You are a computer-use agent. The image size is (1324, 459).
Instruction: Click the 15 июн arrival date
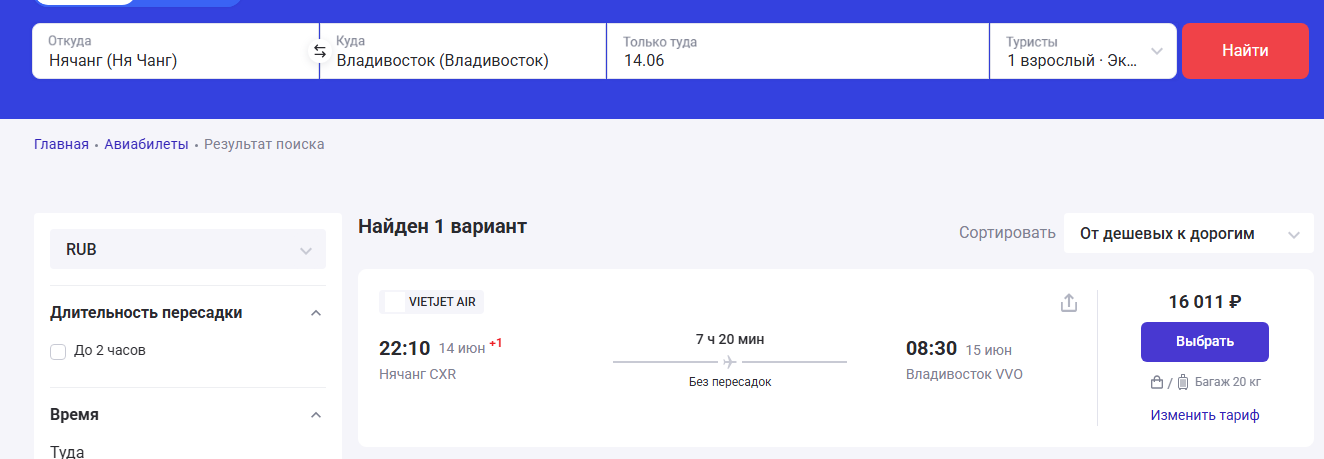pos(988,350)
